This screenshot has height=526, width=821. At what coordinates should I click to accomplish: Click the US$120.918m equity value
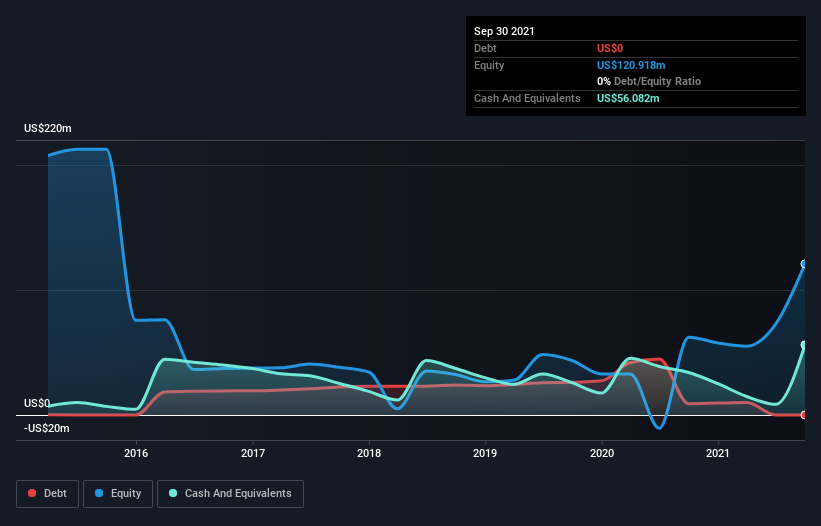631,65
